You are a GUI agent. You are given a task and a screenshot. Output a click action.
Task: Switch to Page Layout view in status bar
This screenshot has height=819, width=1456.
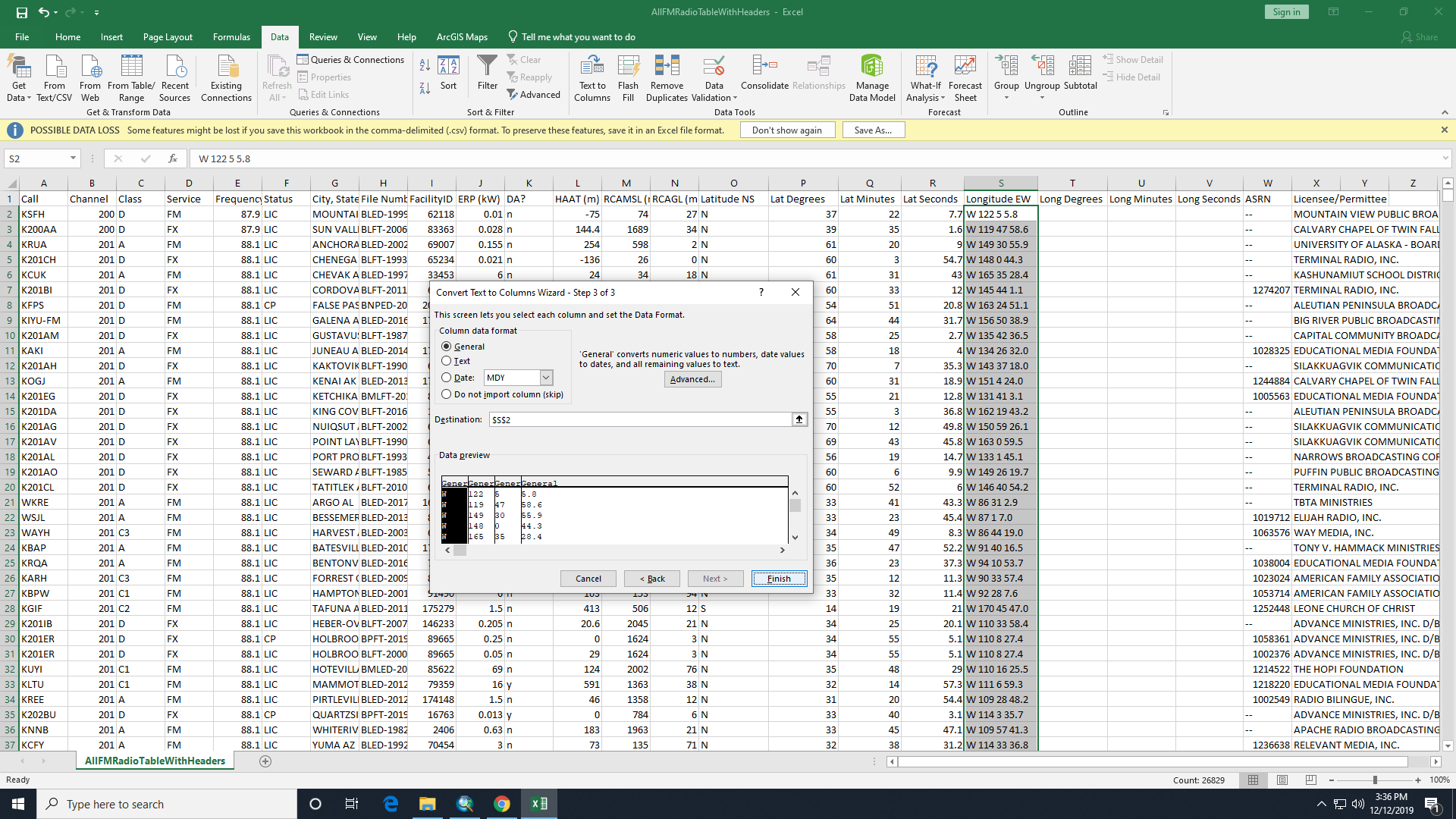tap(1282, 780)
